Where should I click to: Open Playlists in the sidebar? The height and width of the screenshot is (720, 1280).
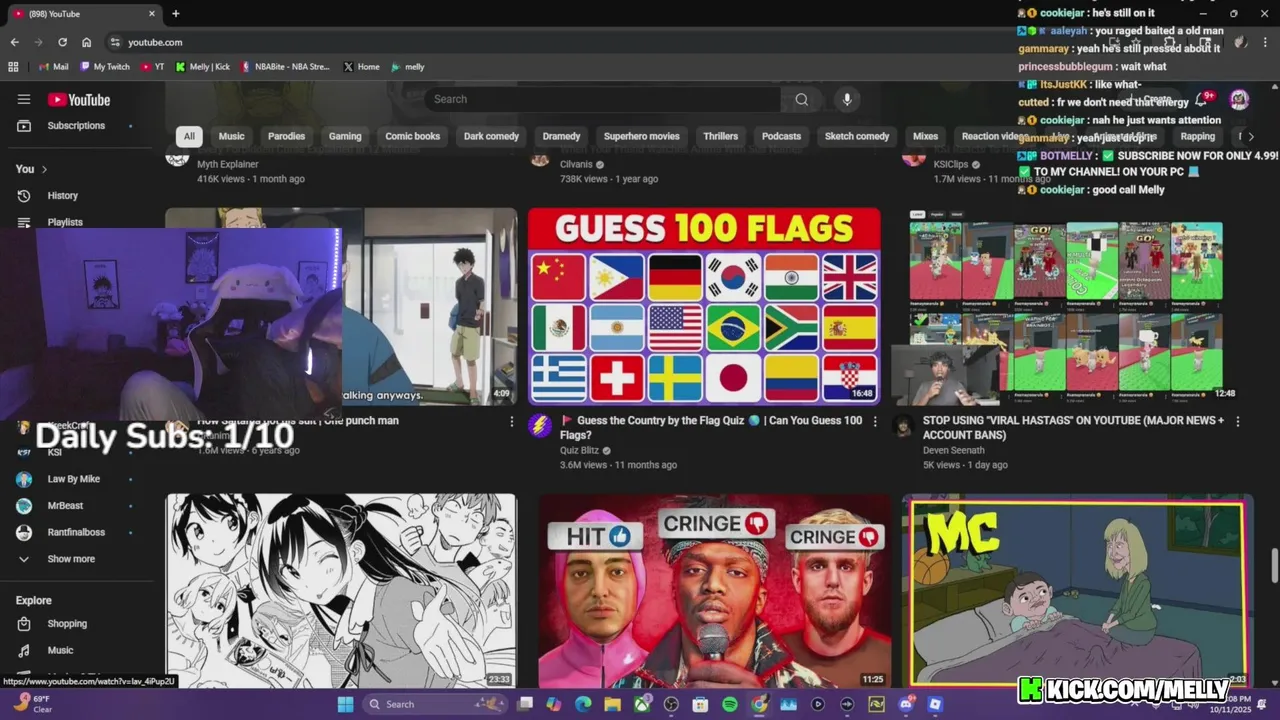65,222
